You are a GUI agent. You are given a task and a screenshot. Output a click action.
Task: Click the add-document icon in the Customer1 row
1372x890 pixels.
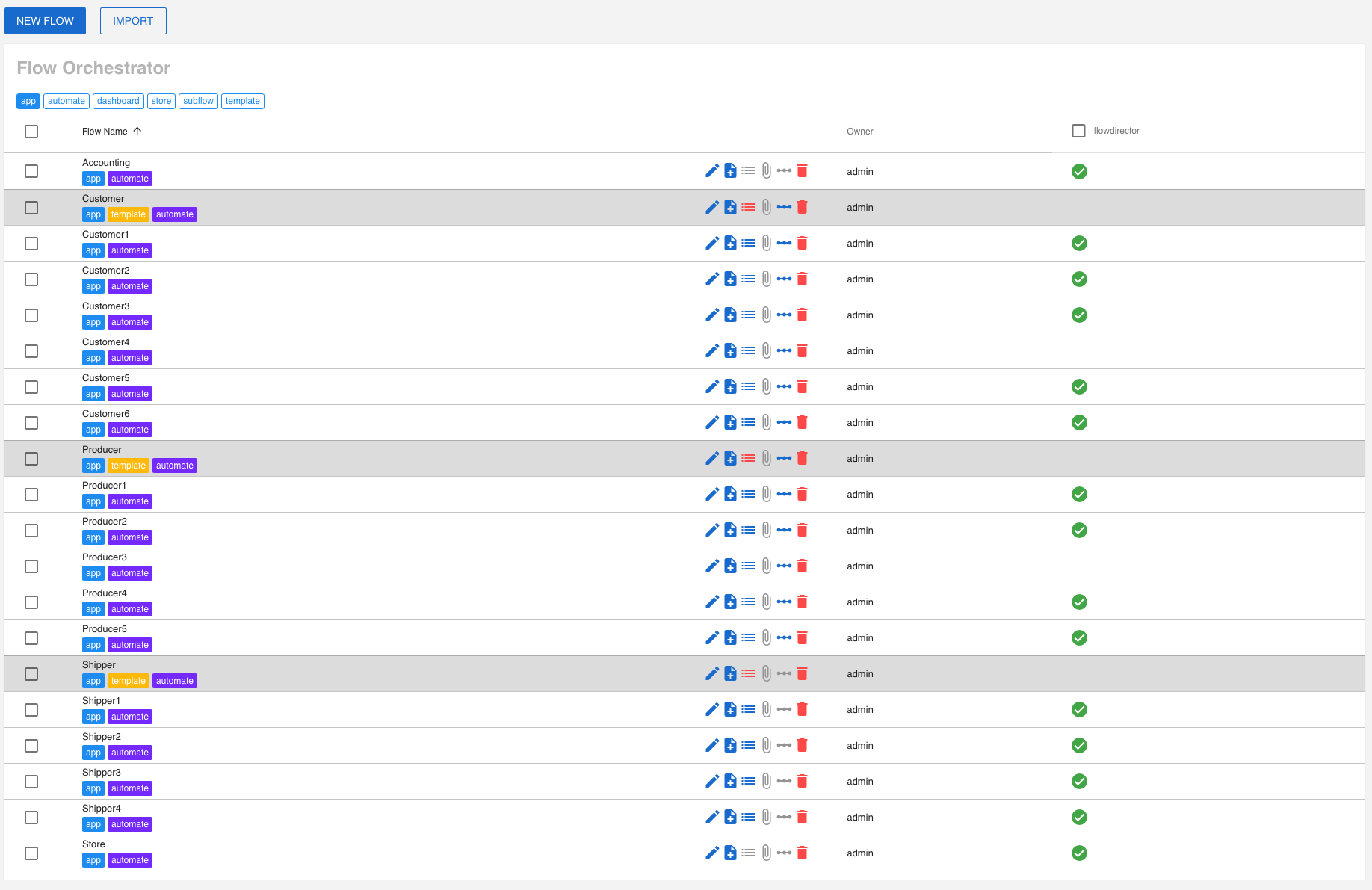(730, 243)
